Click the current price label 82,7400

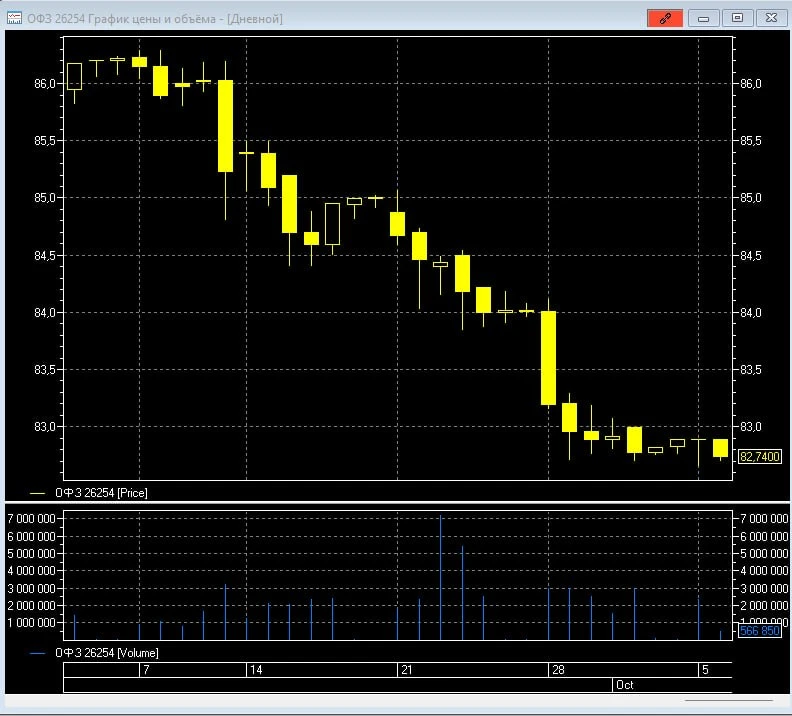(x=760, y=457)
